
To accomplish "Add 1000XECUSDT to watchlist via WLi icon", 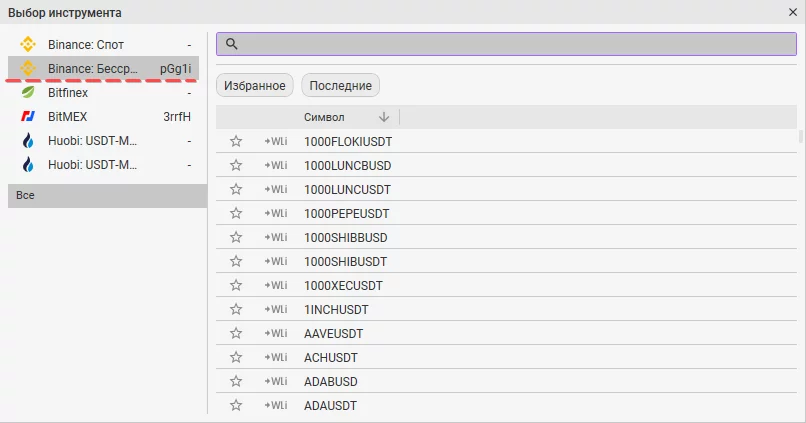I will click(x=276, y=285).
